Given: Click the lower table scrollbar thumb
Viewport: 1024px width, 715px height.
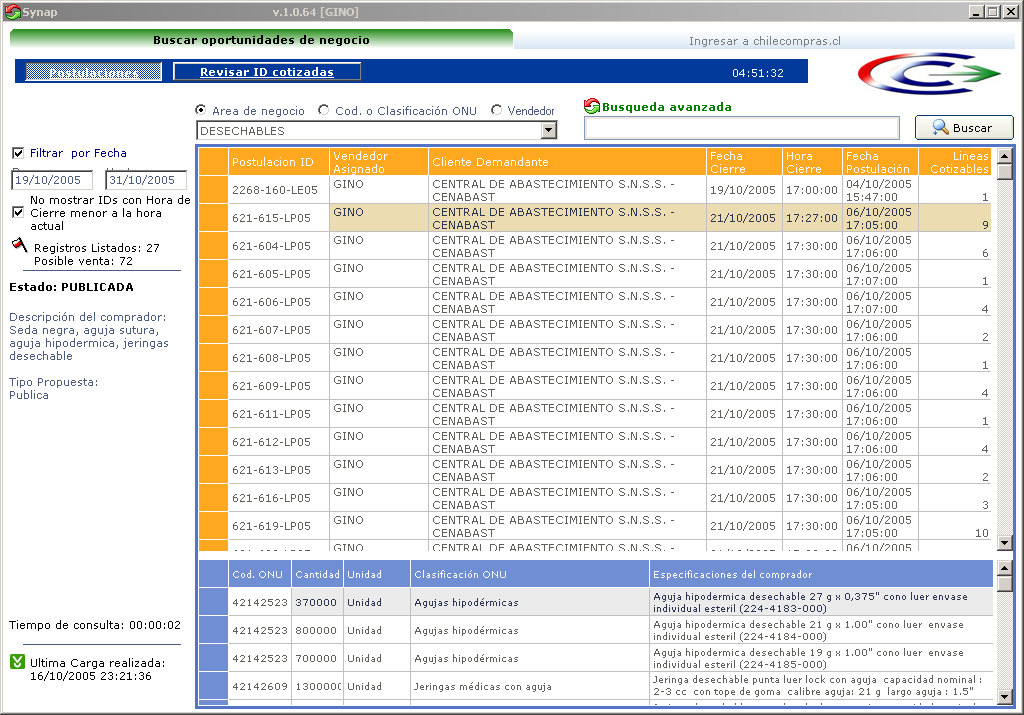Looking at the screenshot, I should [1005, 584].
